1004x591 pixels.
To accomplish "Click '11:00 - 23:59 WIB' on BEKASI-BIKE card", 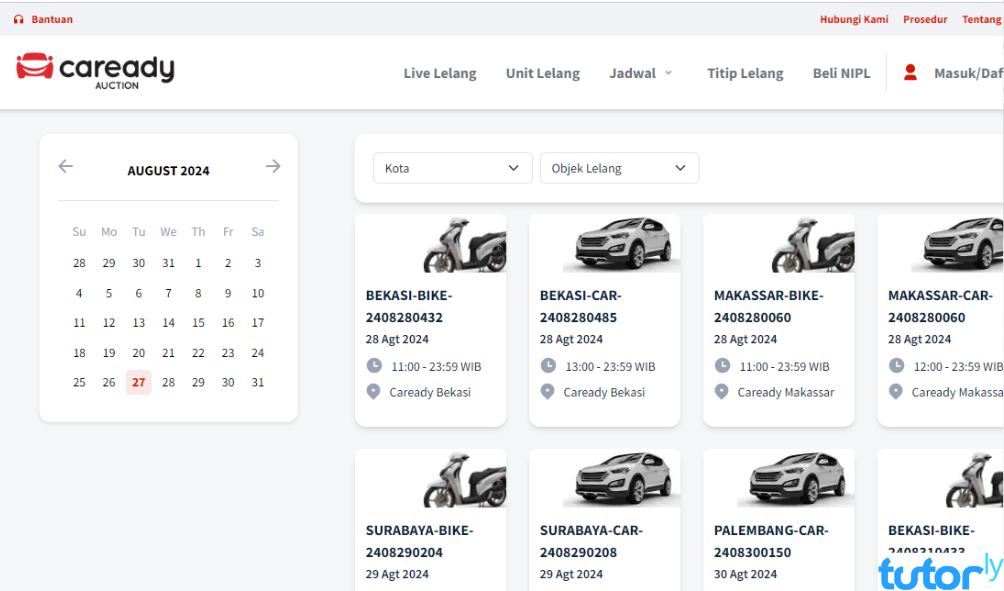I will coord(436,367).
